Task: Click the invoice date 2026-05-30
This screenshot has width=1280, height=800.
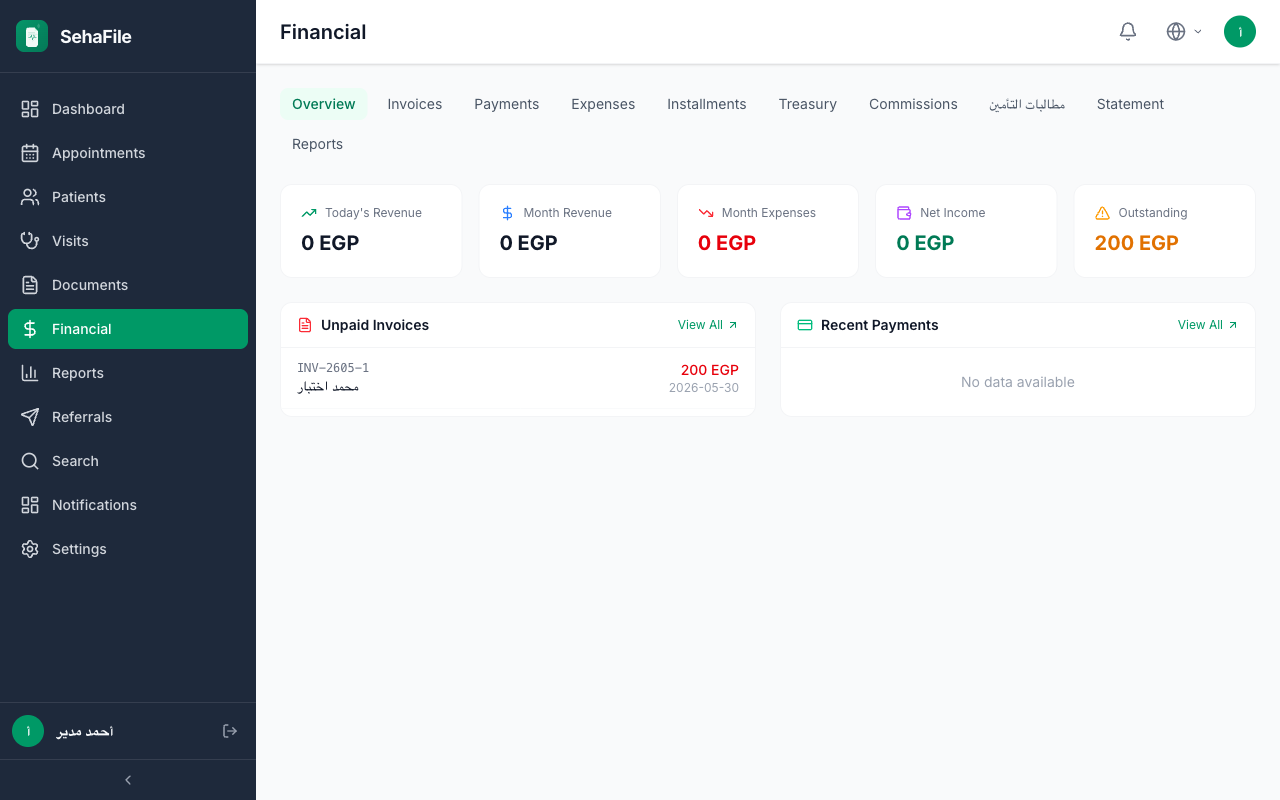Action: pos(704,388)
